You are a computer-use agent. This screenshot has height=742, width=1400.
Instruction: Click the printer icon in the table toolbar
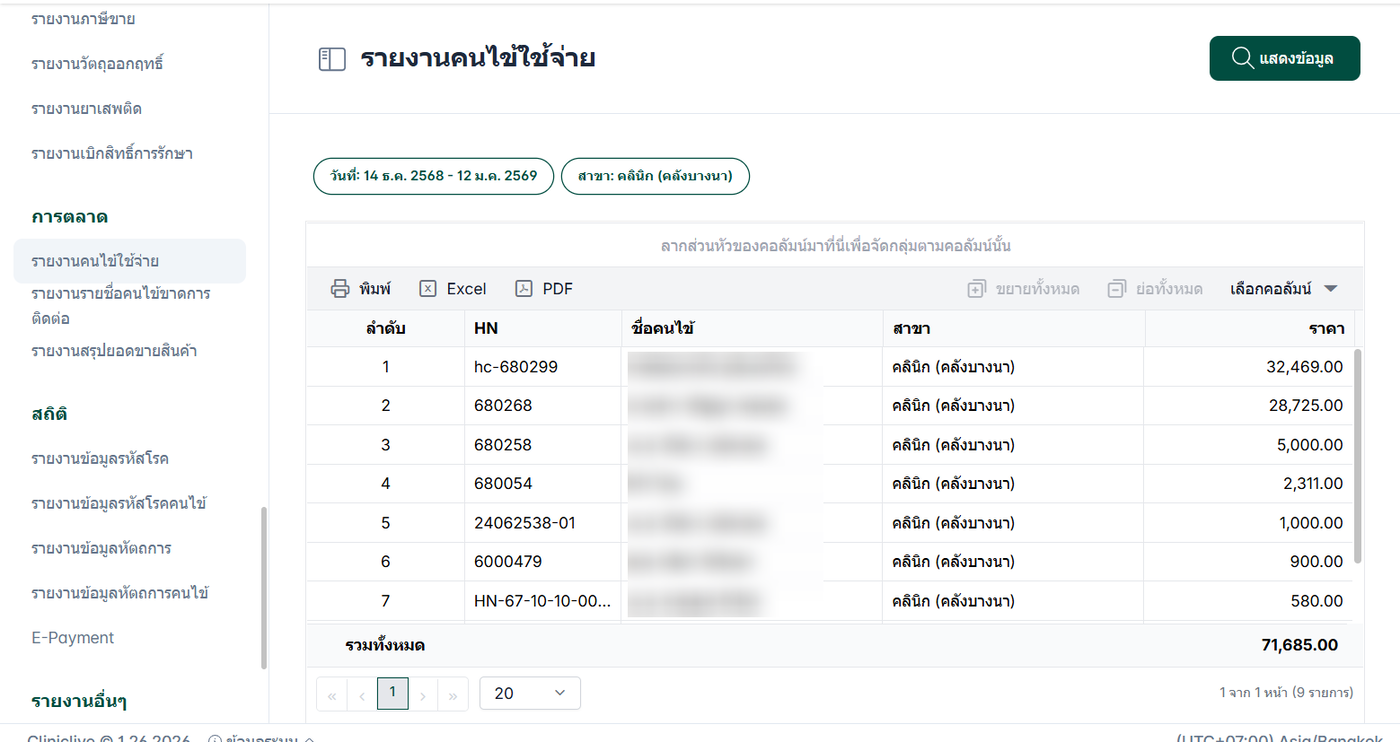(340, 289)
